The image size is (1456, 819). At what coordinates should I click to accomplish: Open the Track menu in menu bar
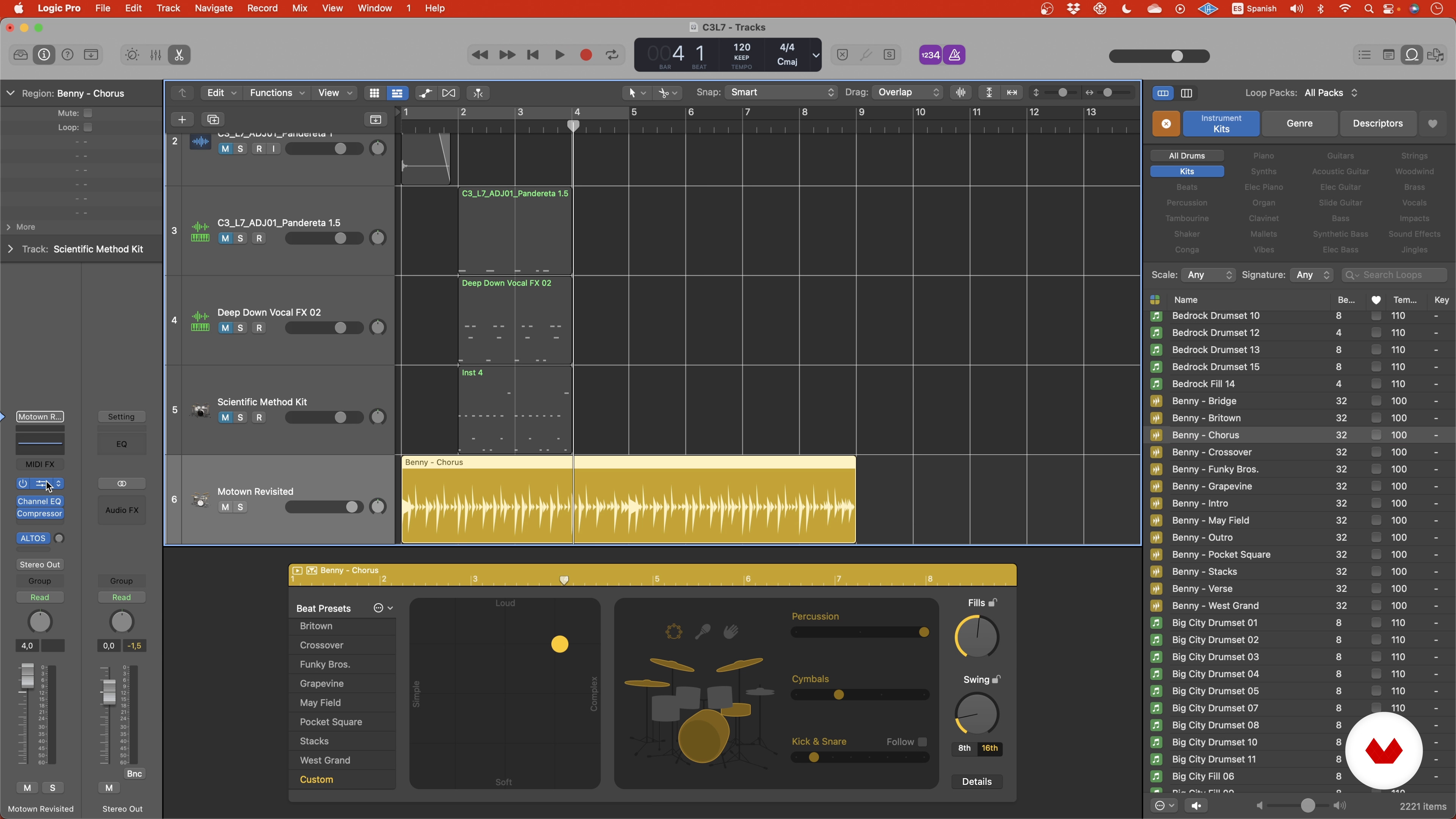(168, 8)
